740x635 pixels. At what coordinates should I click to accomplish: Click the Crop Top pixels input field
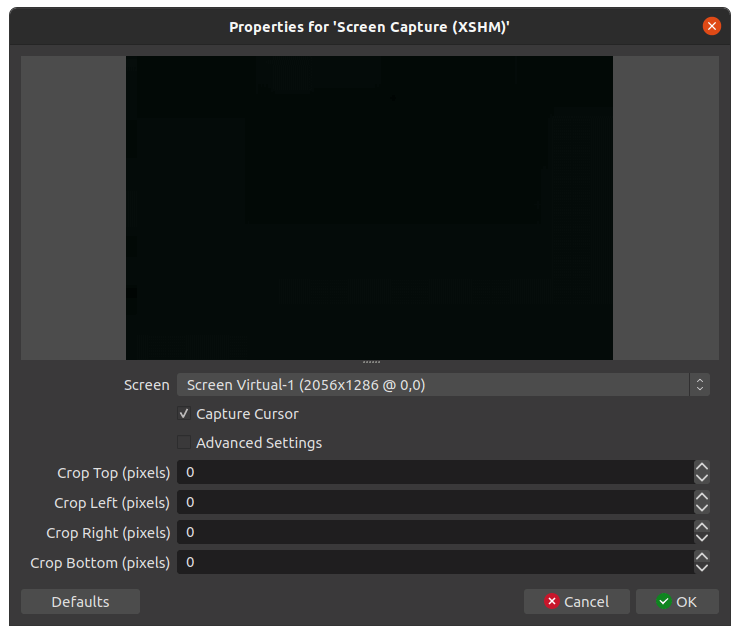[434, 472]
